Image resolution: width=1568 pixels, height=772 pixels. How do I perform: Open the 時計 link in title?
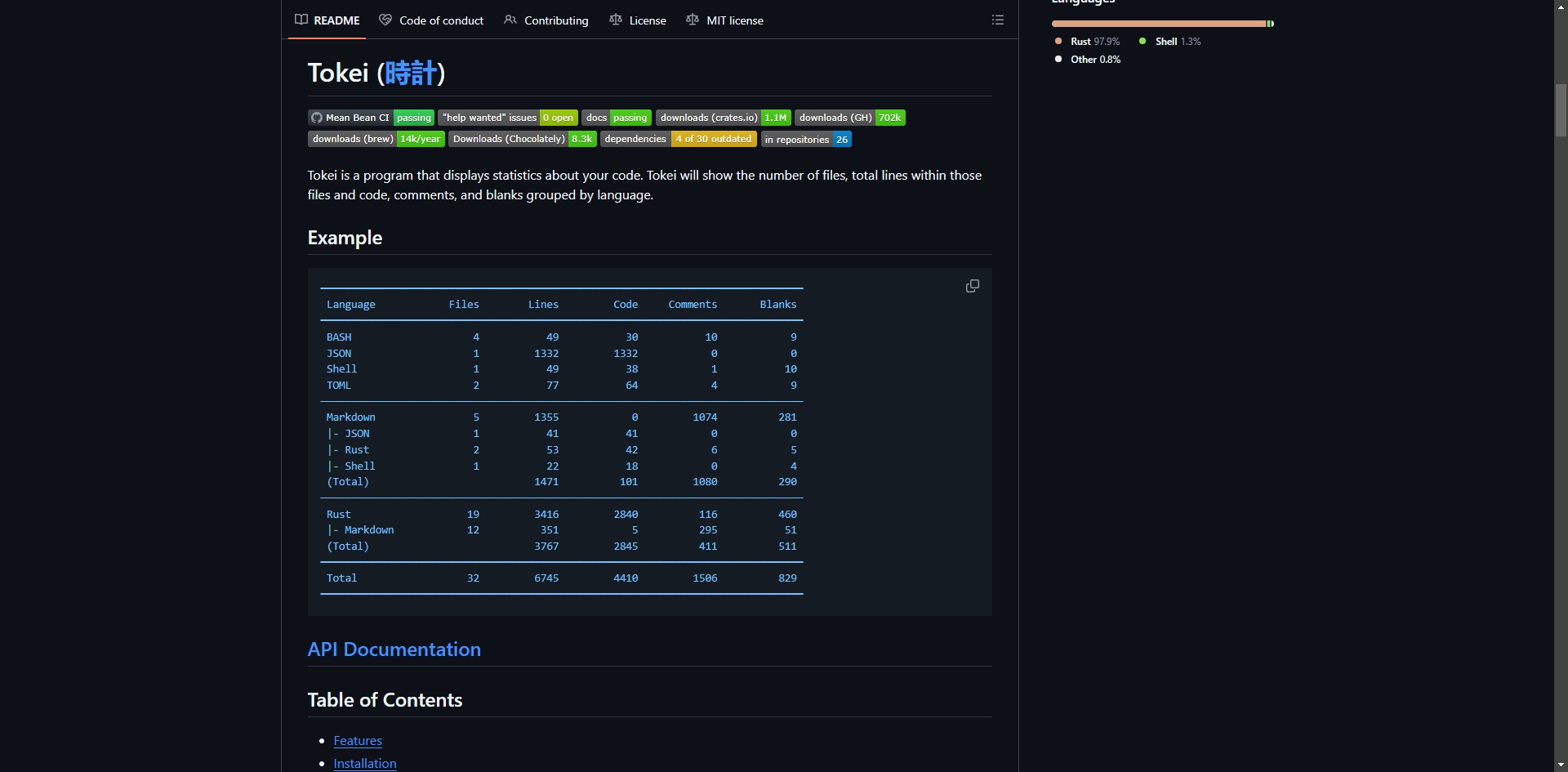pyautogui.click(x=411, y=73)
